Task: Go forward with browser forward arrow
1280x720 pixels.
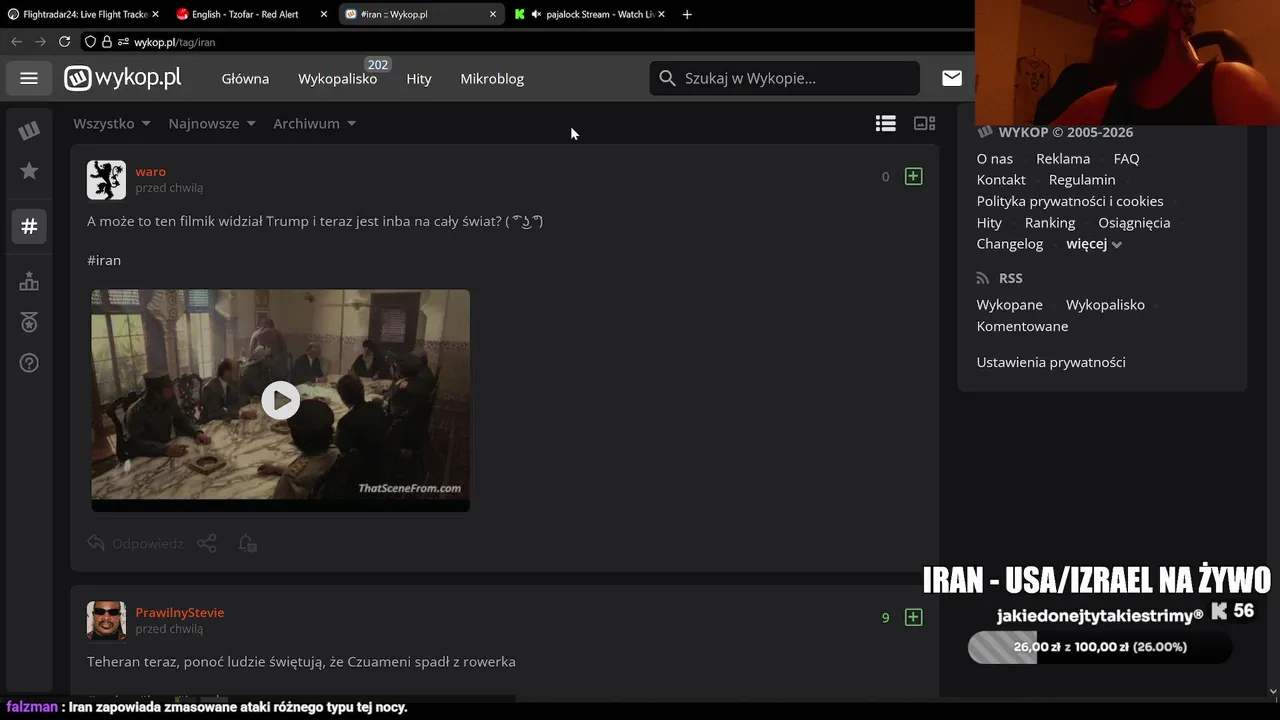Action: 40,42
